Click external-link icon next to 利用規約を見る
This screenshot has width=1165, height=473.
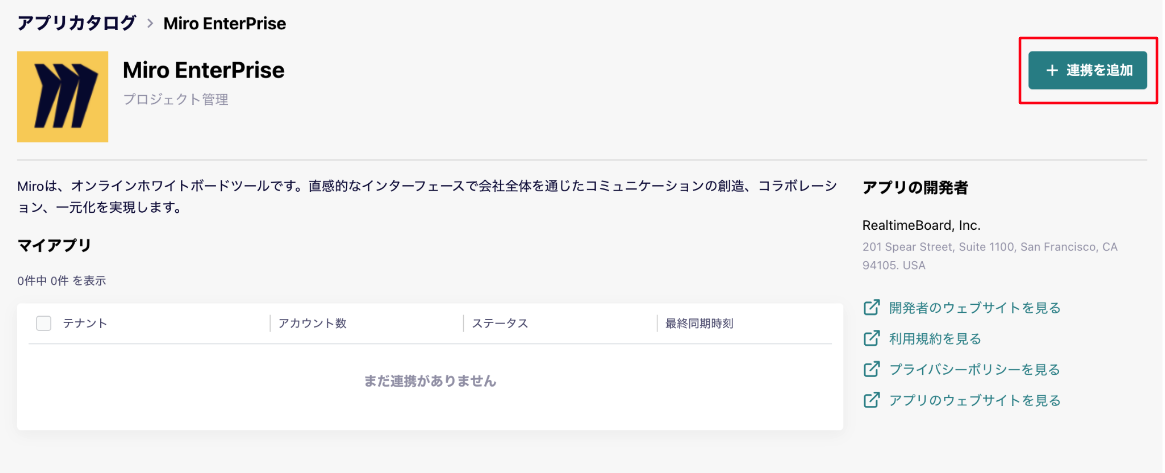pos(872,339)
